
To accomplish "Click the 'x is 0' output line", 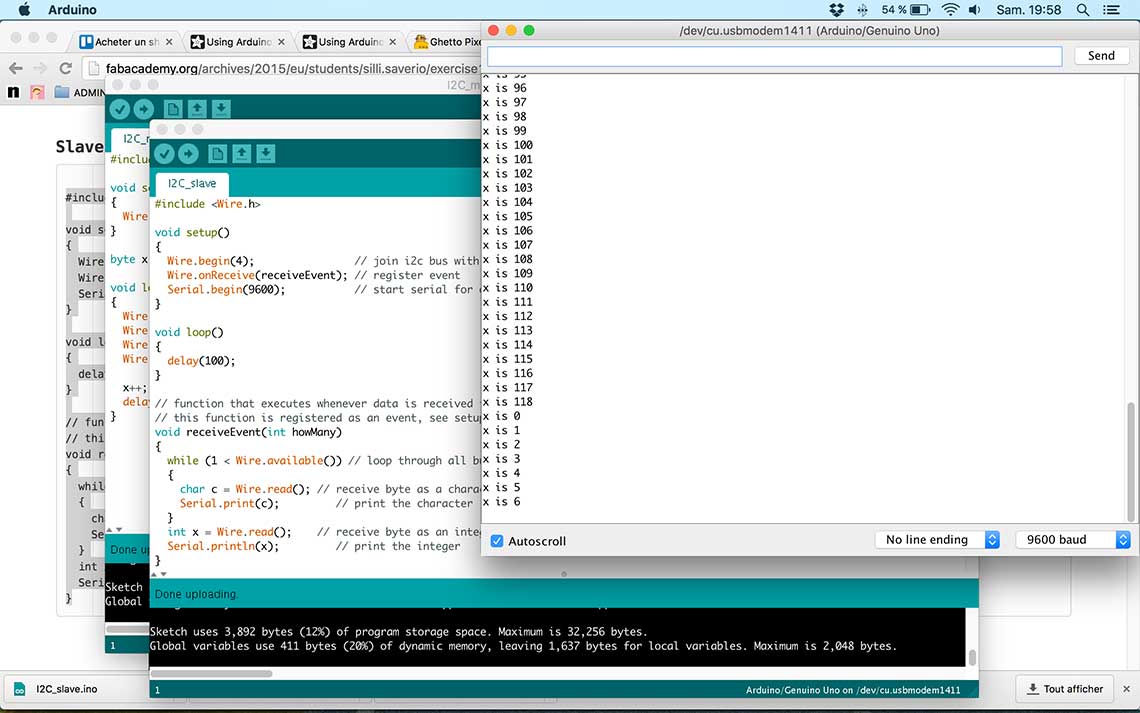I will tap(502, 416).
